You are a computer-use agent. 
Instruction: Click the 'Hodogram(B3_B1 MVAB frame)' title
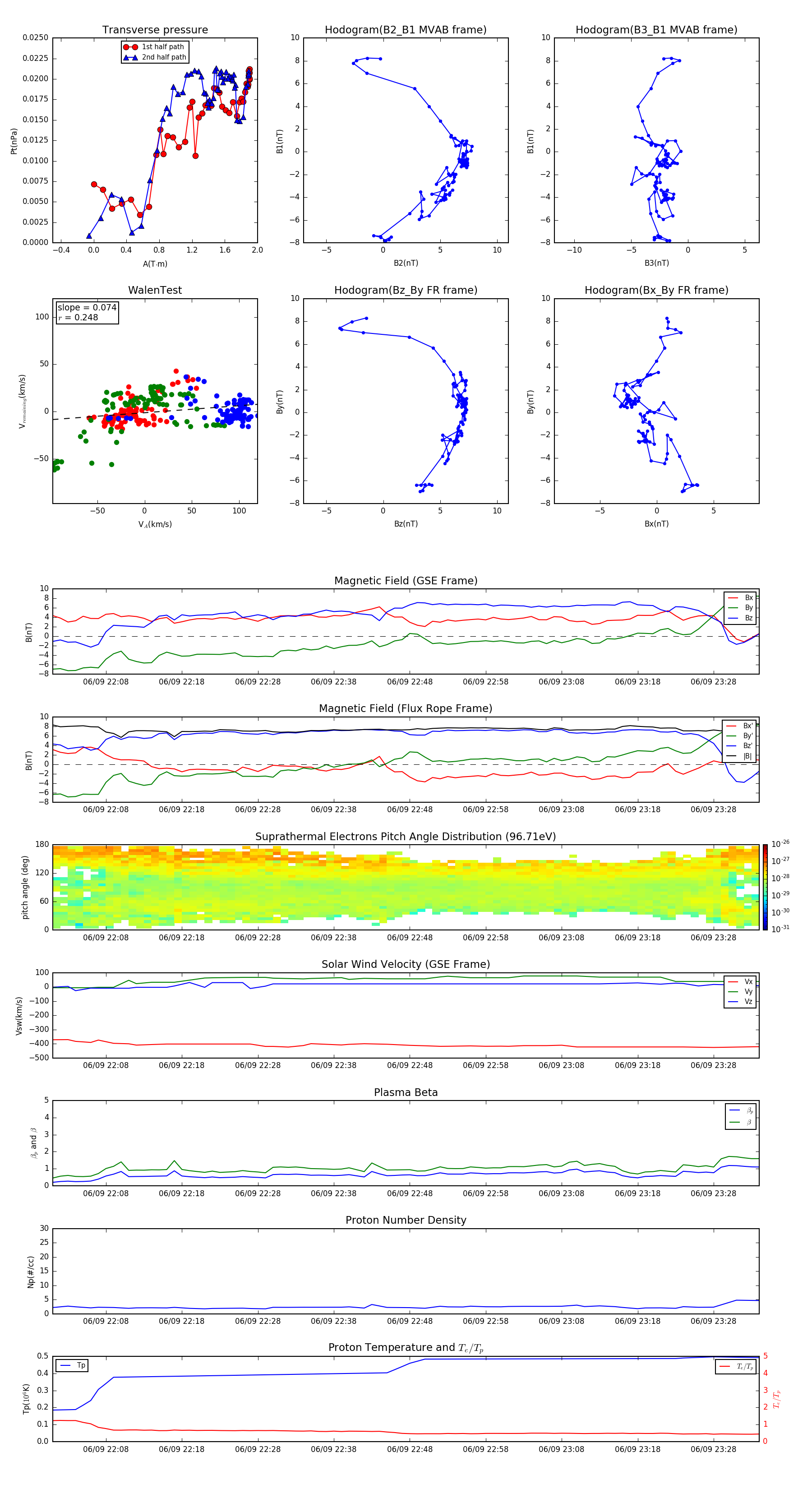(x=656, y=29)
